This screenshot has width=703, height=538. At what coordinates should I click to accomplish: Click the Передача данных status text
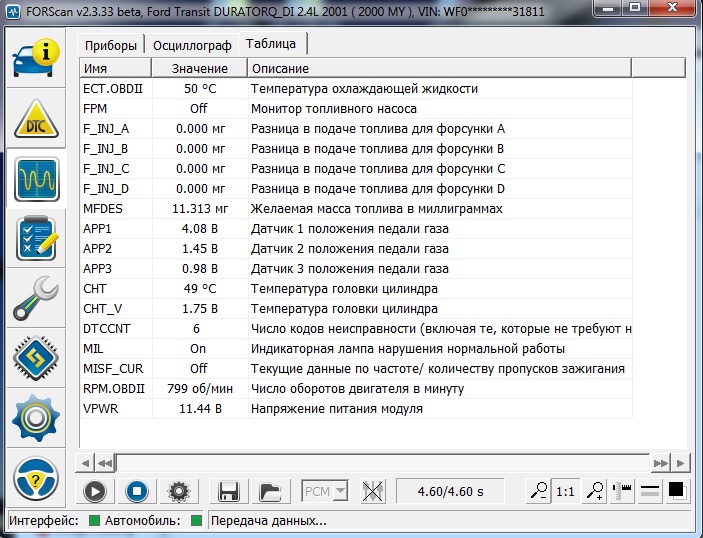point(269,521)
